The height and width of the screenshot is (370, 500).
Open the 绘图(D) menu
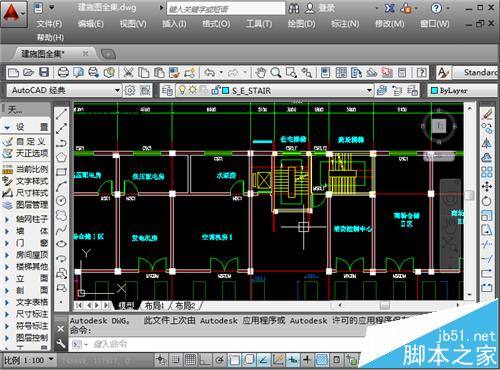pos(301,24)
